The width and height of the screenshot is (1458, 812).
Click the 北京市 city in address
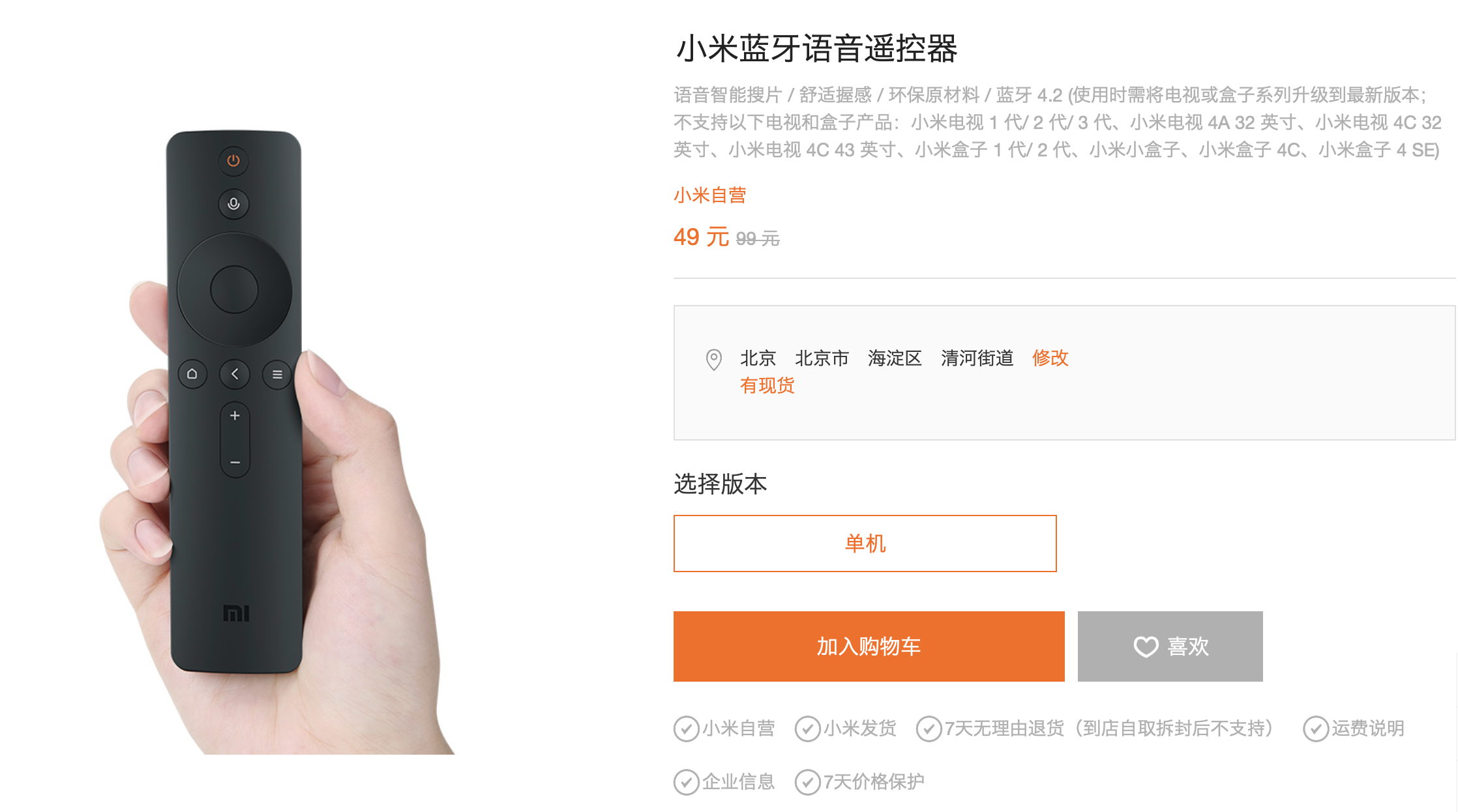[x=822, y=358]
